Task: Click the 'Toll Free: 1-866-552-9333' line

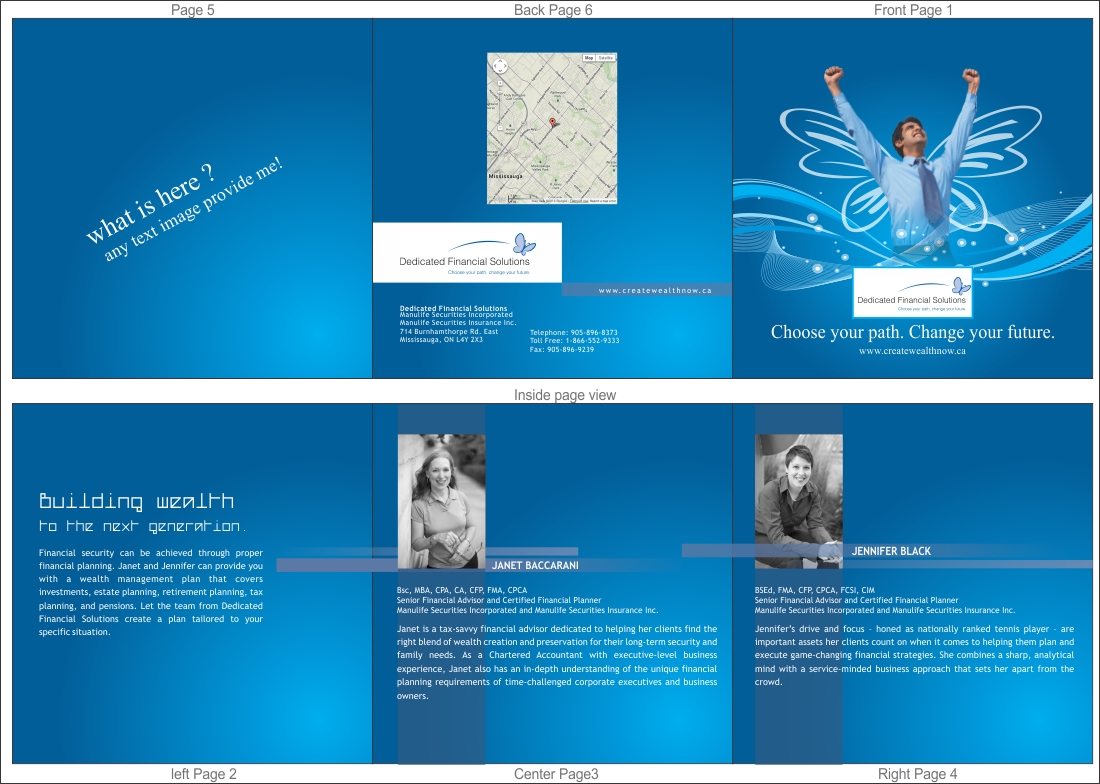Action: pos(575,341)
